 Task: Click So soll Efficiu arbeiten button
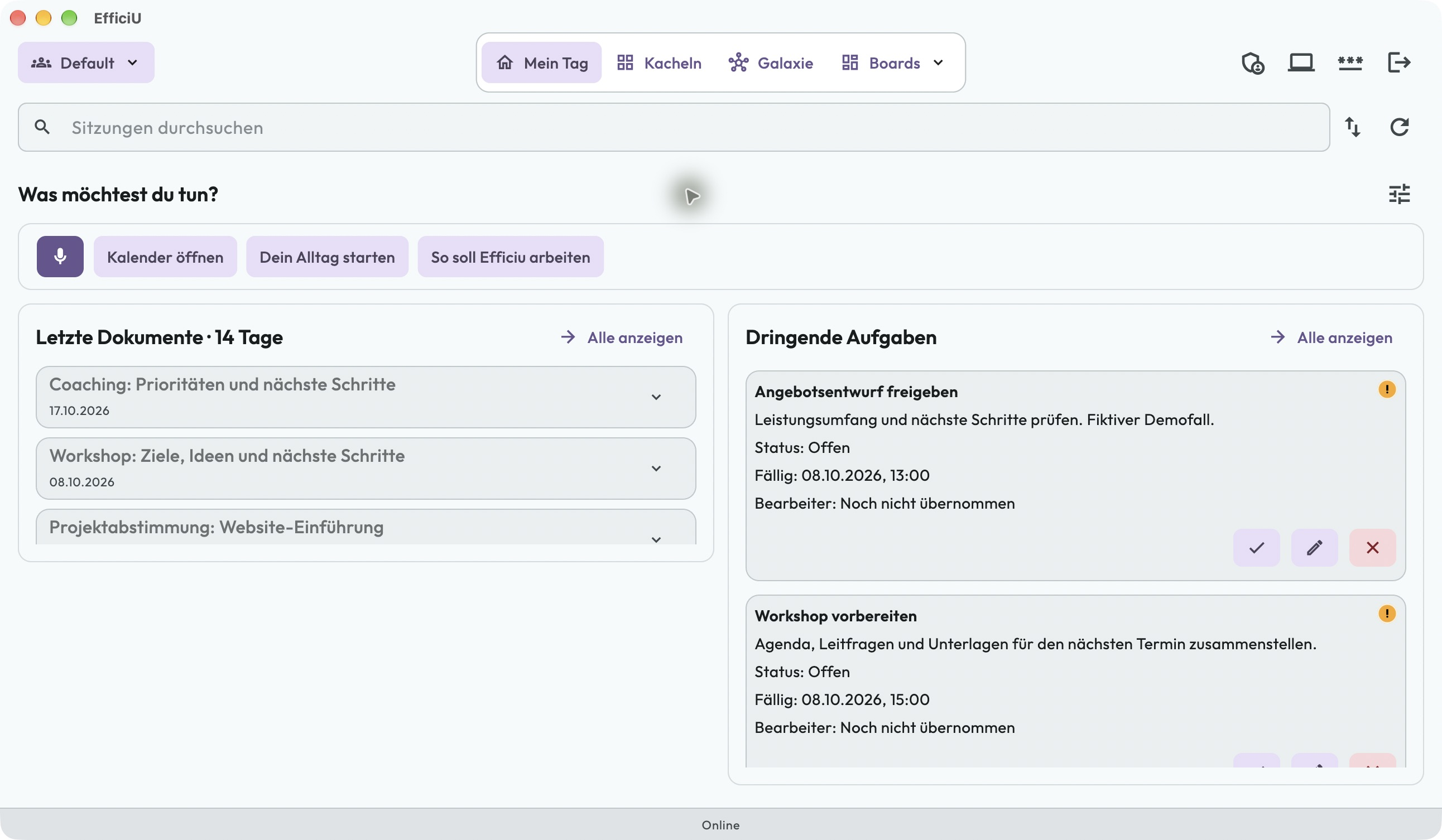(x=511, y=257)
